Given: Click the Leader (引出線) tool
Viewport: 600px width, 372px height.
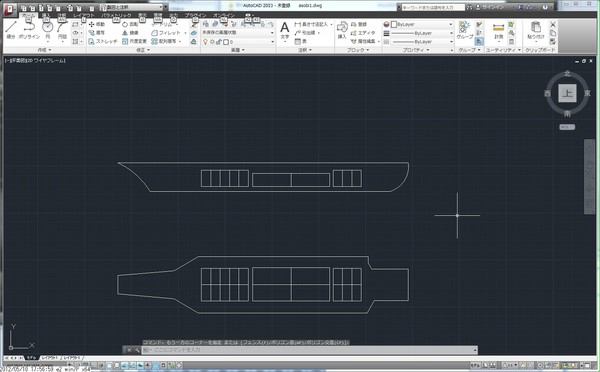Looking at the screenshot, I should pos(305,33).
